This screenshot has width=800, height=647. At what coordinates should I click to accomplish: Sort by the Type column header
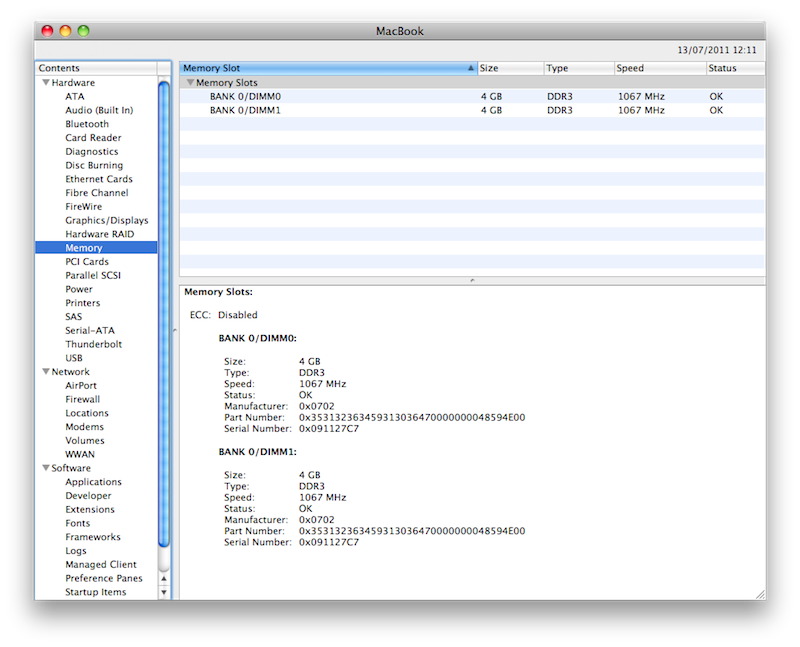pyautogui.click(x=579, y=68)
